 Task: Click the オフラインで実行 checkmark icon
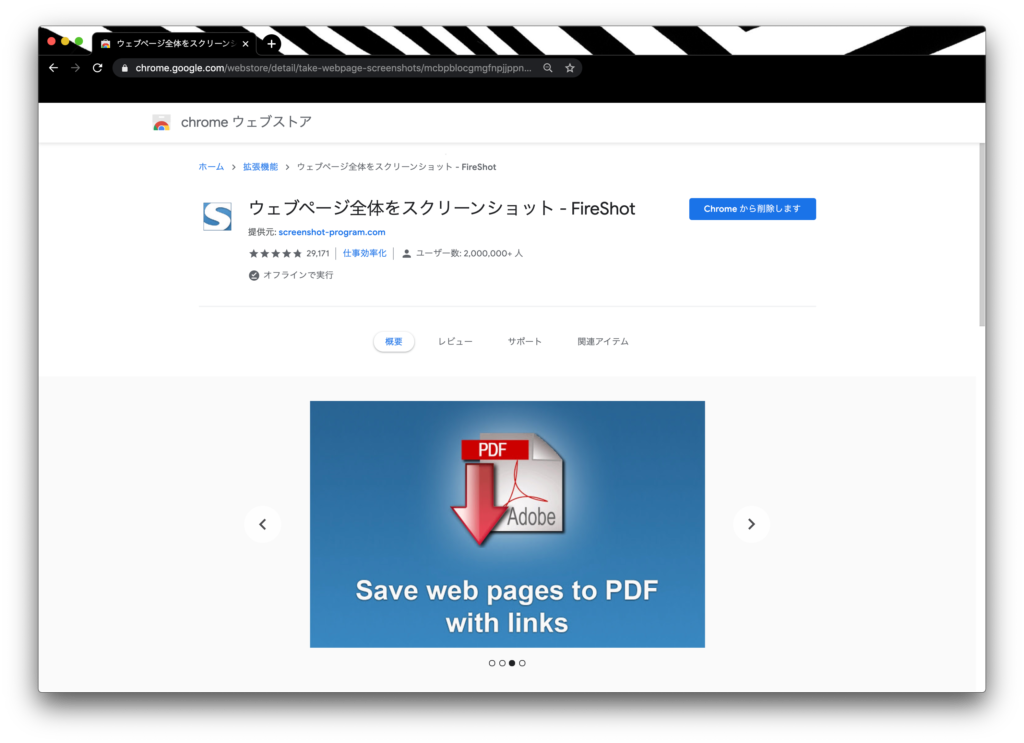coord(254,276)
